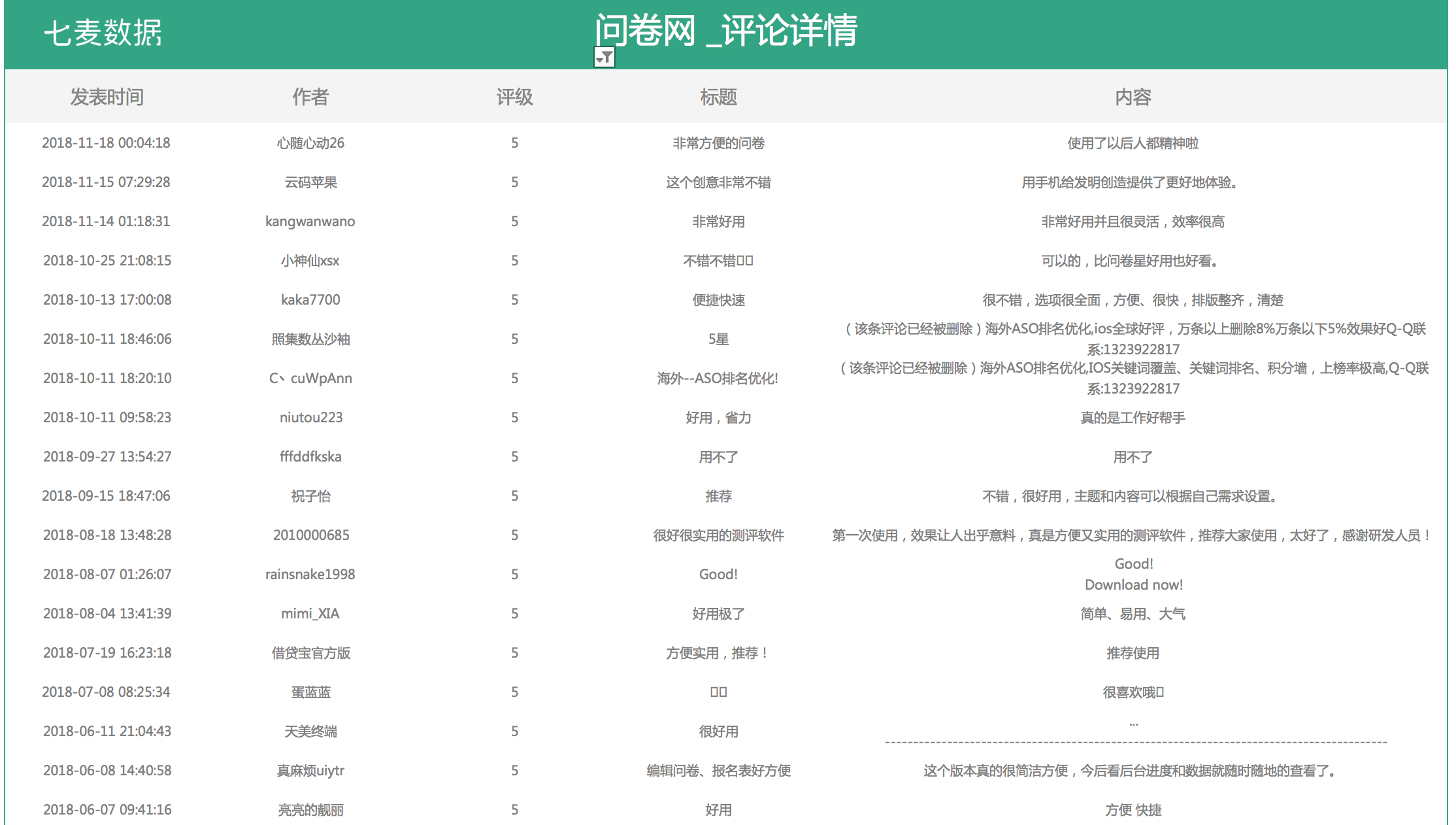Click title 5星

click(x=719, y=339)
